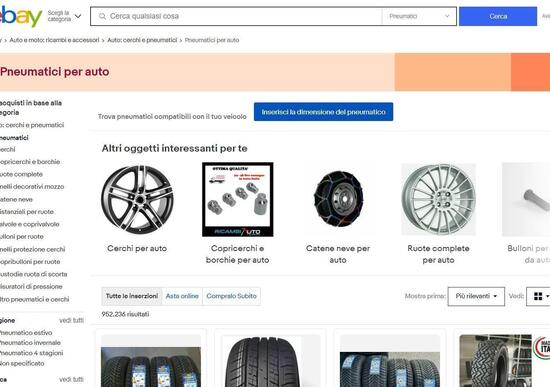This screenshot has width=550, height=387.
Task: Open fourth listing off-road tire image
Action: click(505, 361)
